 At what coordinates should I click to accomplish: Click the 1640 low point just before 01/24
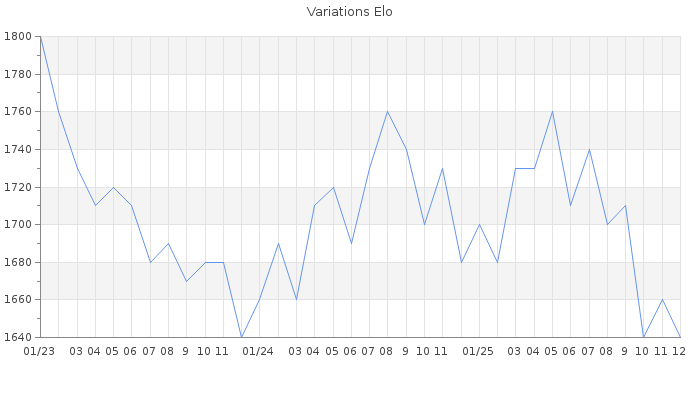click(241, 337)
